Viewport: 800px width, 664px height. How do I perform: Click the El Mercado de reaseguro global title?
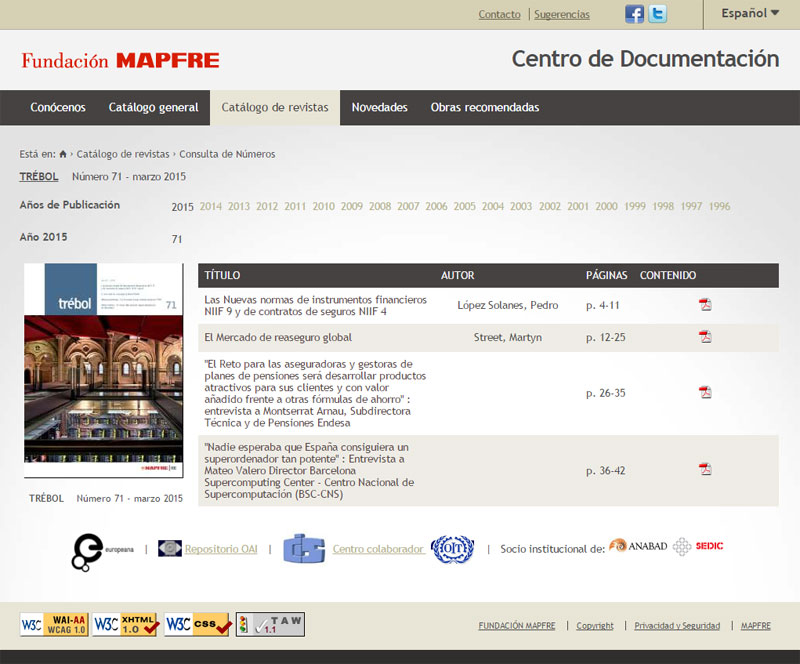point(278,337)
